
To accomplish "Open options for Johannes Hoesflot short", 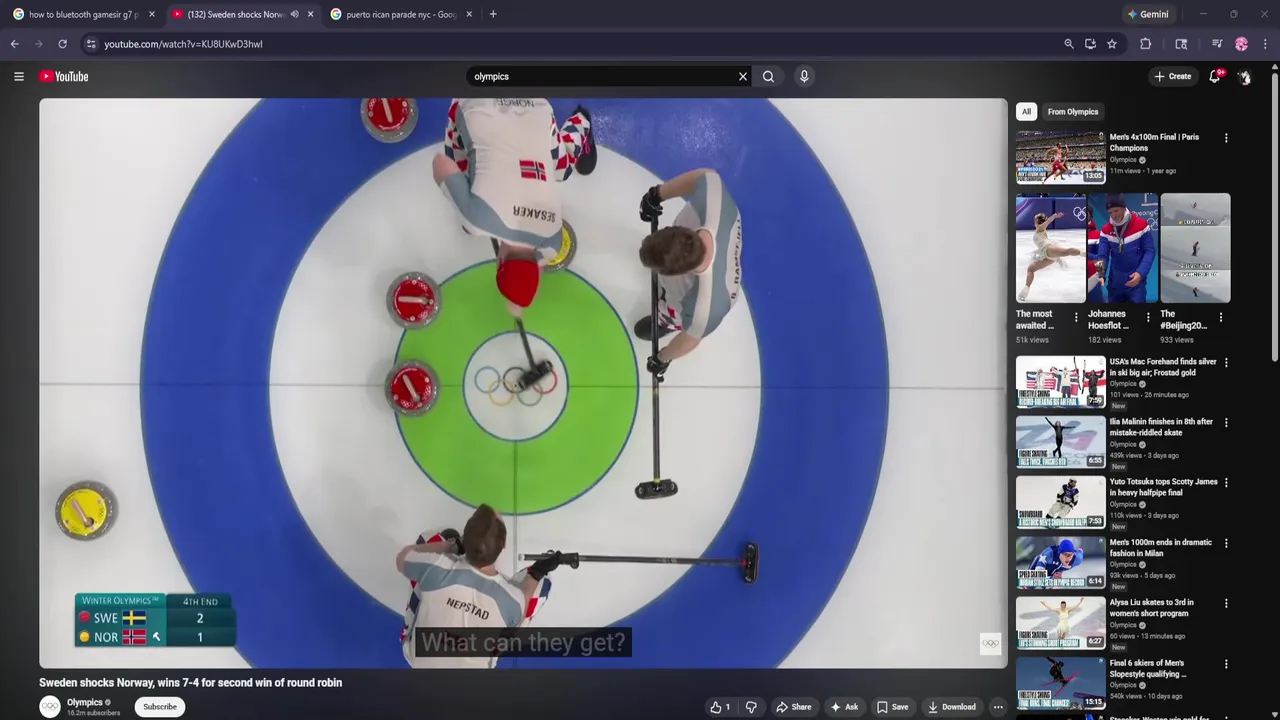I will click(1148, 317).
